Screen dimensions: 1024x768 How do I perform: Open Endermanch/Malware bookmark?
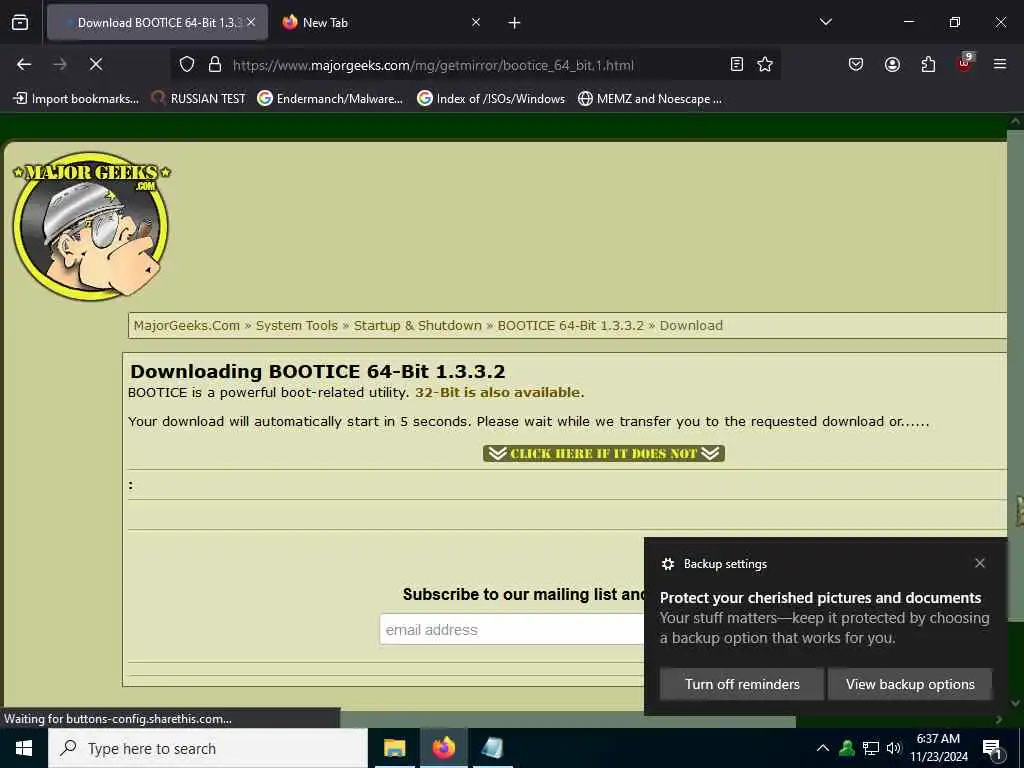330,99
